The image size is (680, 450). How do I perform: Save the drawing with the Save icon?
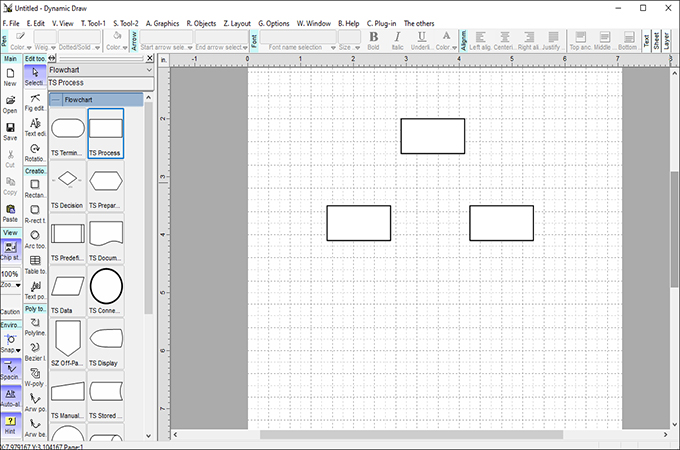click(x=10, y=131)
